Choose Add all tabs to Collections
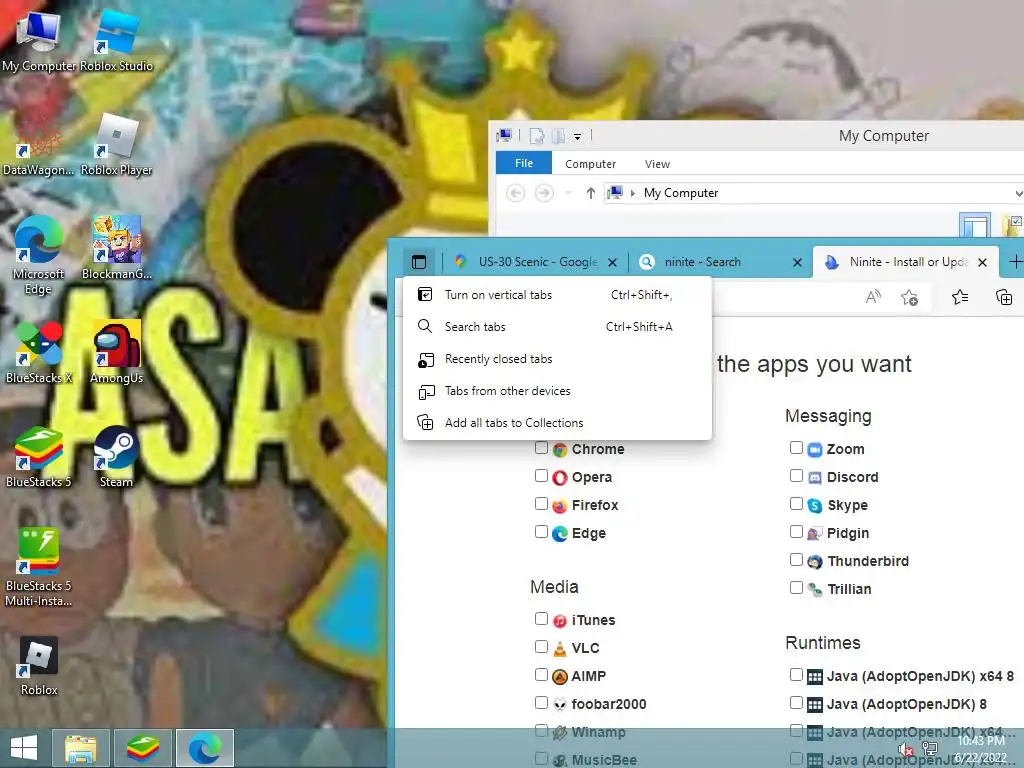1024x768 pixels. (557, 423)
